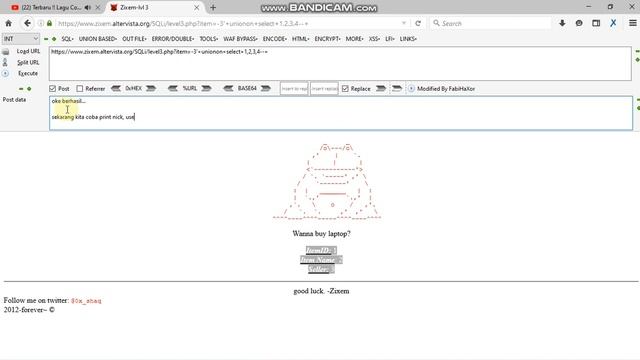Viewport: 640px width, 360px height.
Task: Click left arrow before 0xHEX
Action: pos(116,89)
